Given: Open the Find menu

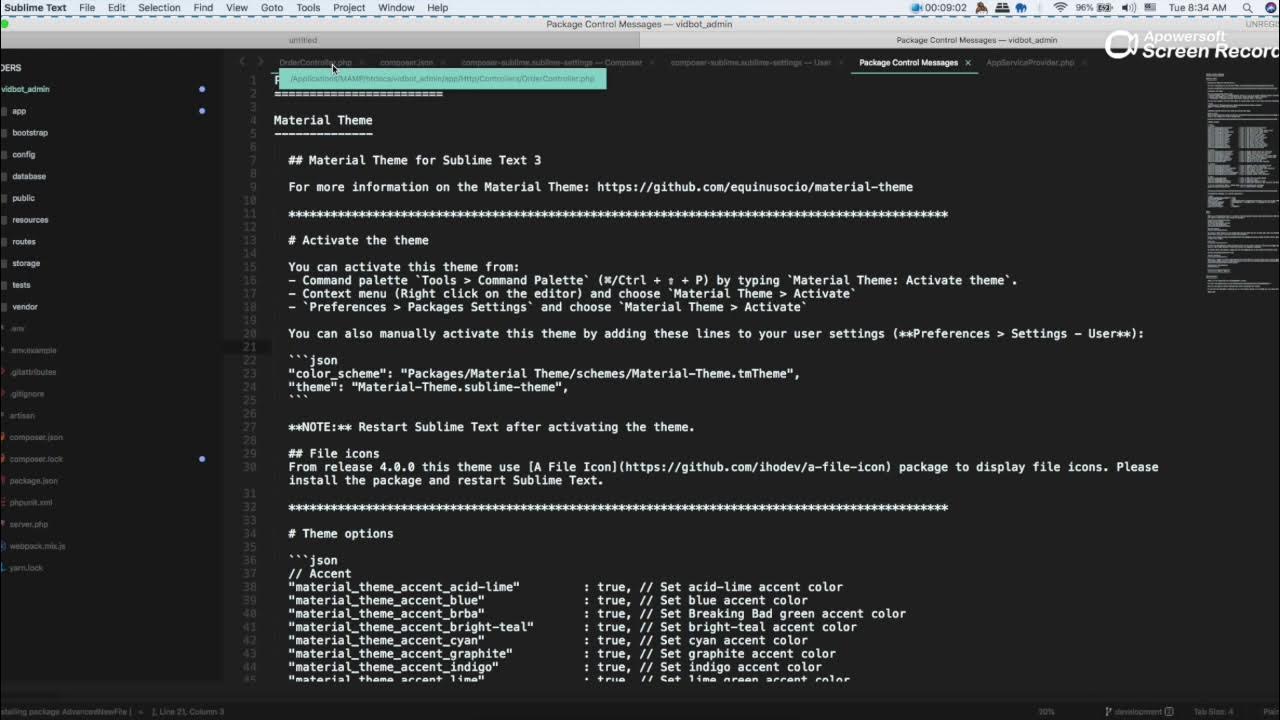Looking at the screenshot, I should (x=203, y=7).
